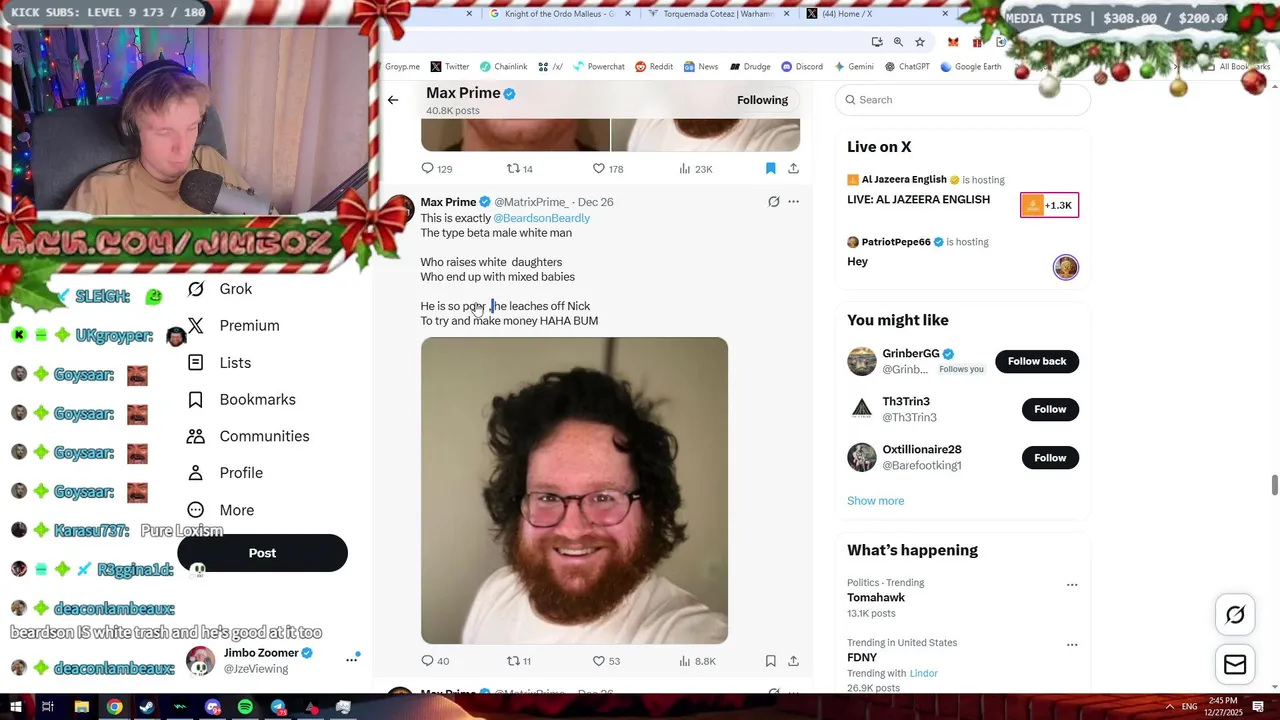This screenshot has width=1280, height=720.
Task: Follow the Th3Trin3 account
Action: pyautogui.click(x=1050, y=409)
